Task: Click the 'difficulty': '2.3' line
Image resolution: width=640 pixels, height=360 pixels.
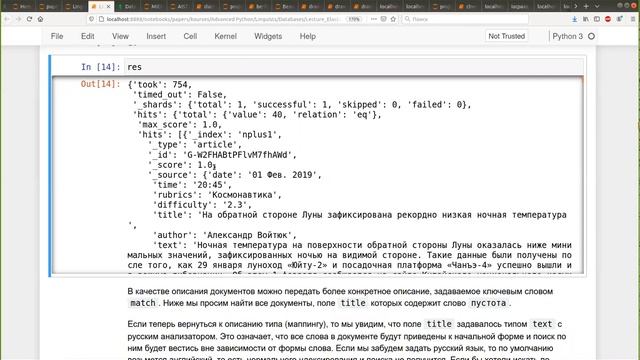Action: [202, 205]
